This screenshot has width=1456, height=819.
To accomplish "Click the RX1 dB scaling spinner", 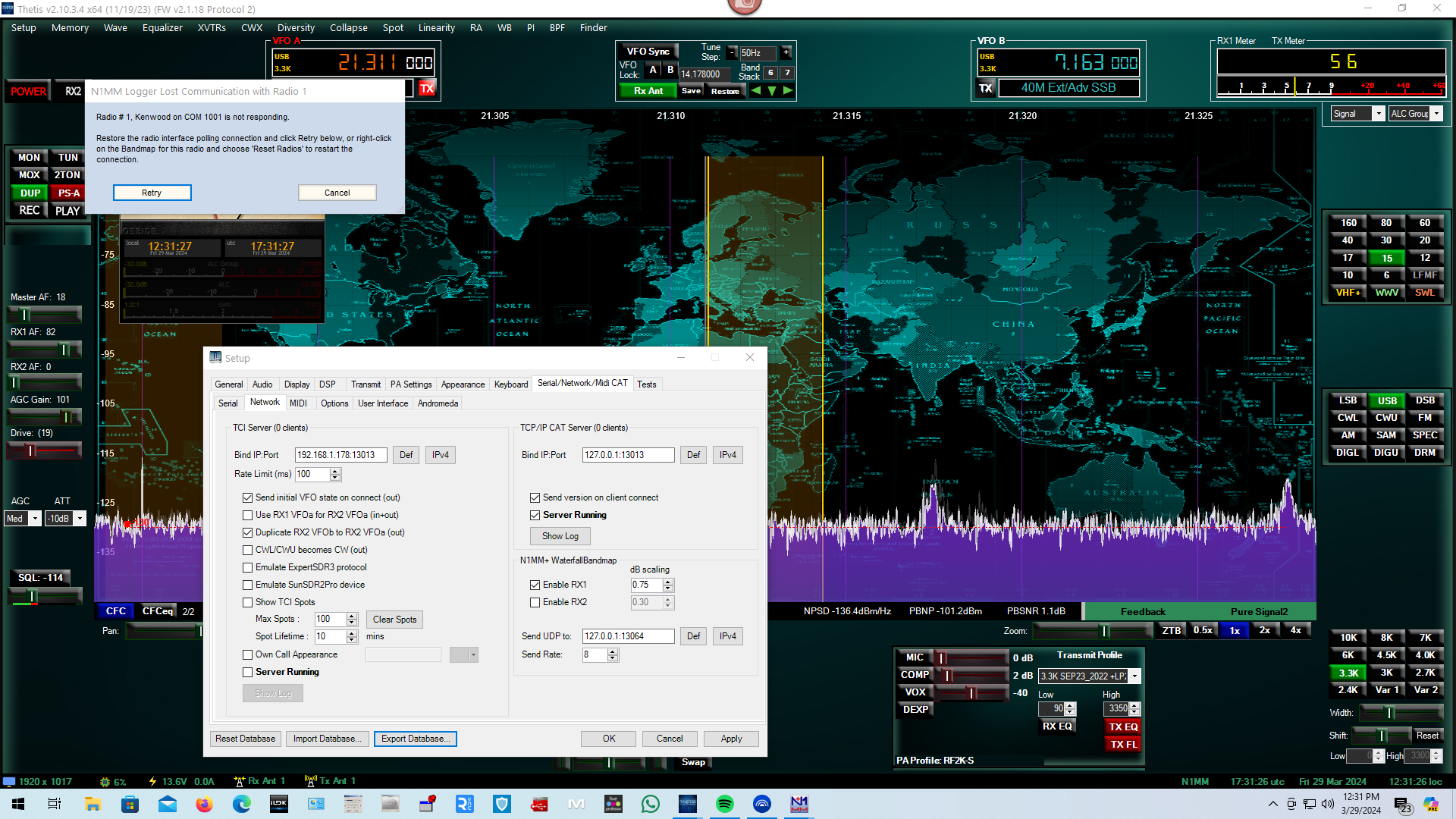I will (668, 585).
